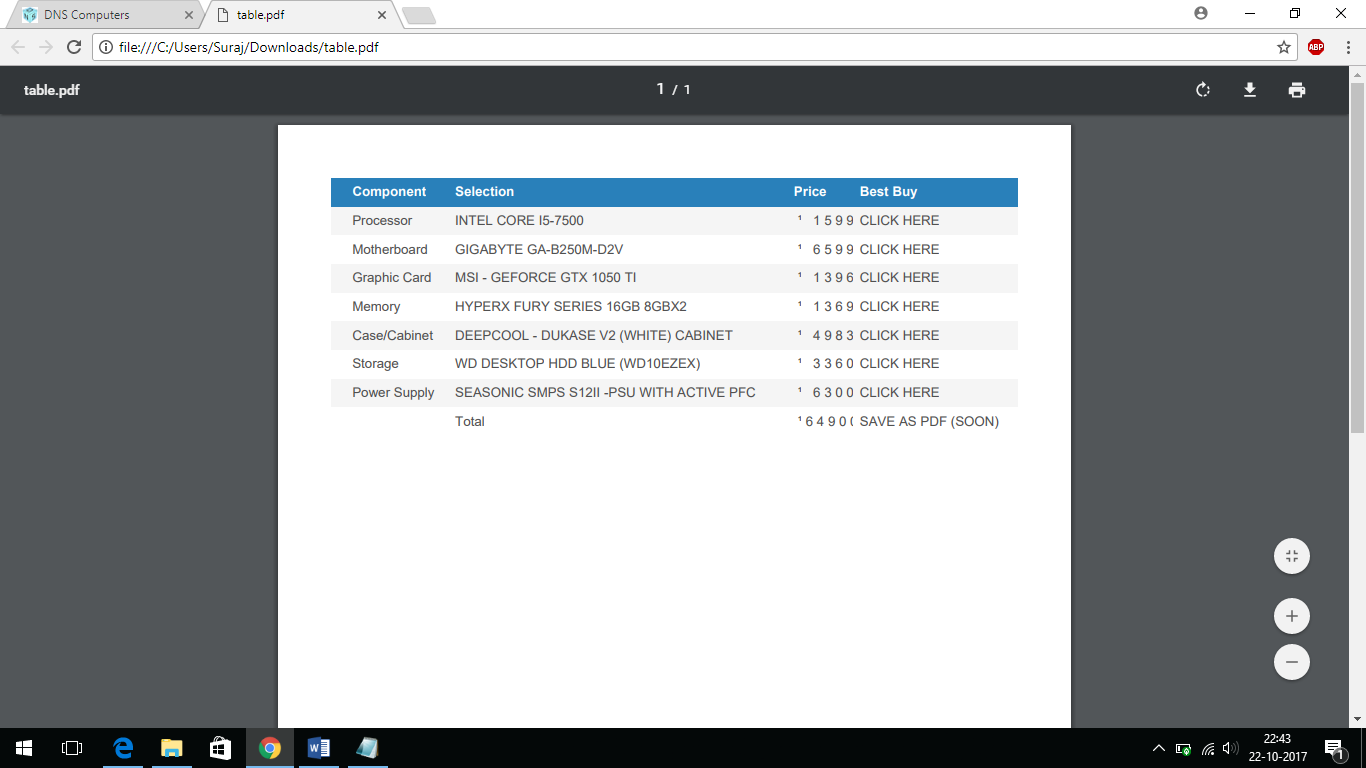This screenshot has height=768, width=1366.
Task: Open the Windows Start menu
Action: pos(24,748)
